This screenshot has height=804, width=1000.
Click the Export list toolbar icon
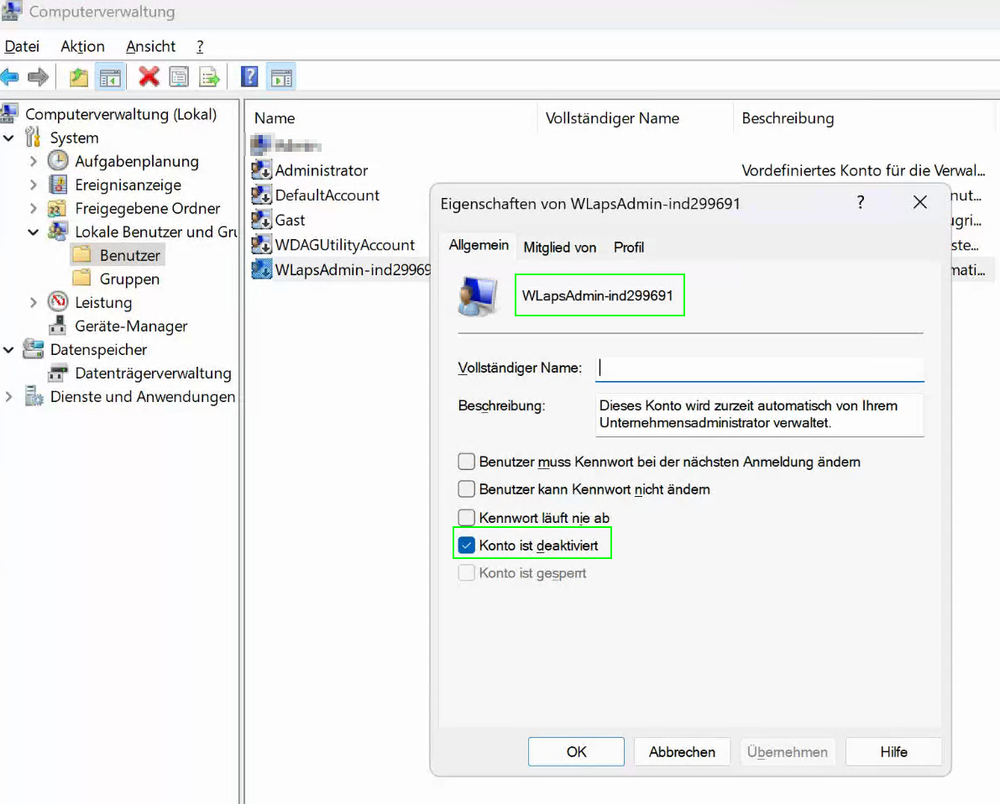tap(209, 76)
